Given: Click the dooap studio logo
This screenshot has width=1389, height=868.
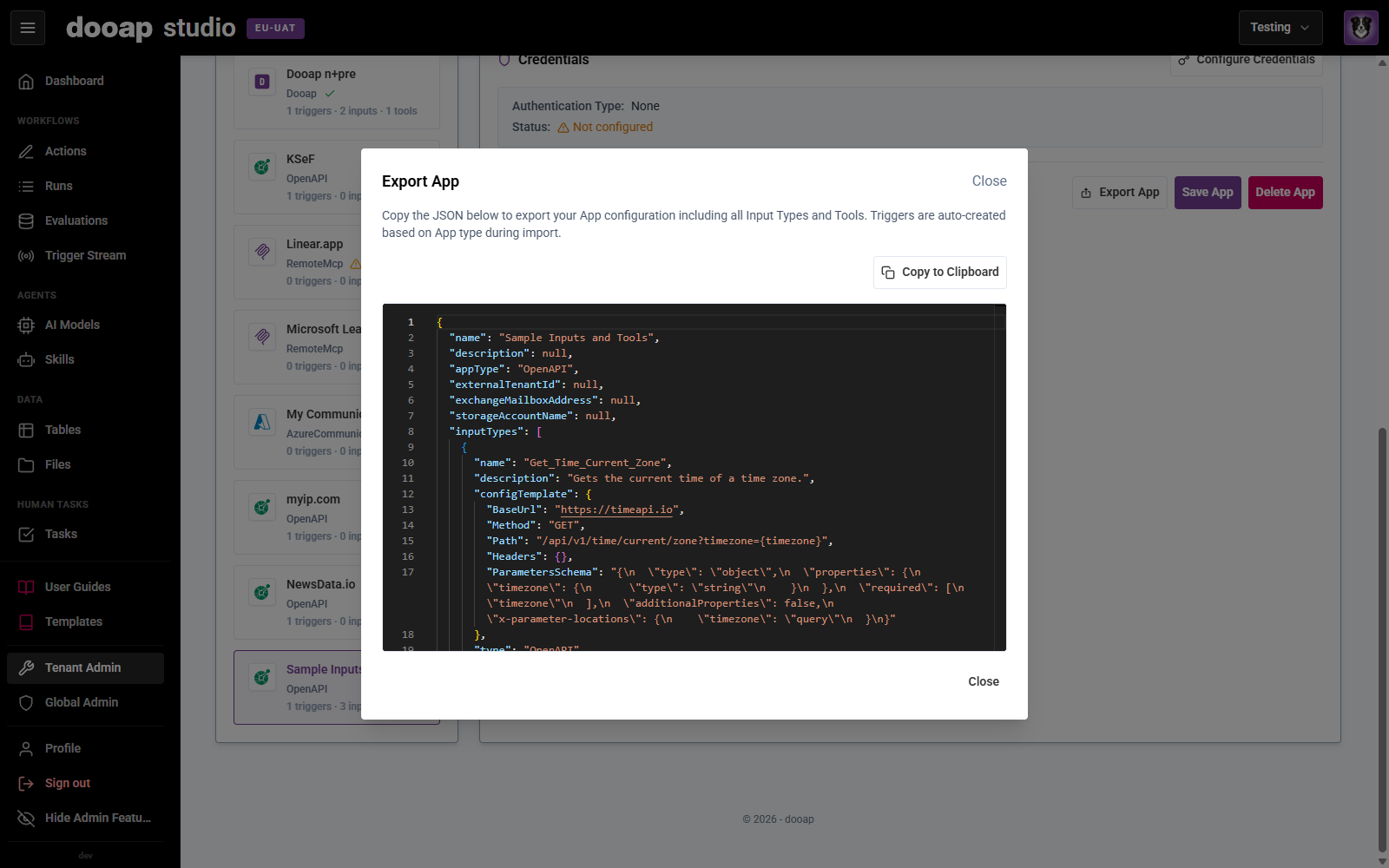Looking at the screenshot, I should coord(151,28).
